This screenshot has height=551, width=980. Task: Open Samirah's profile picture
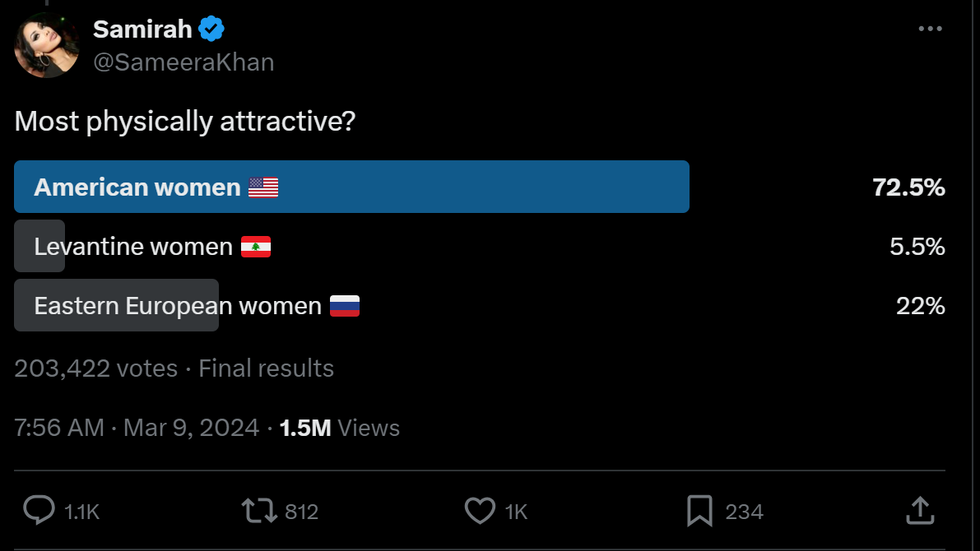[46, 45]
